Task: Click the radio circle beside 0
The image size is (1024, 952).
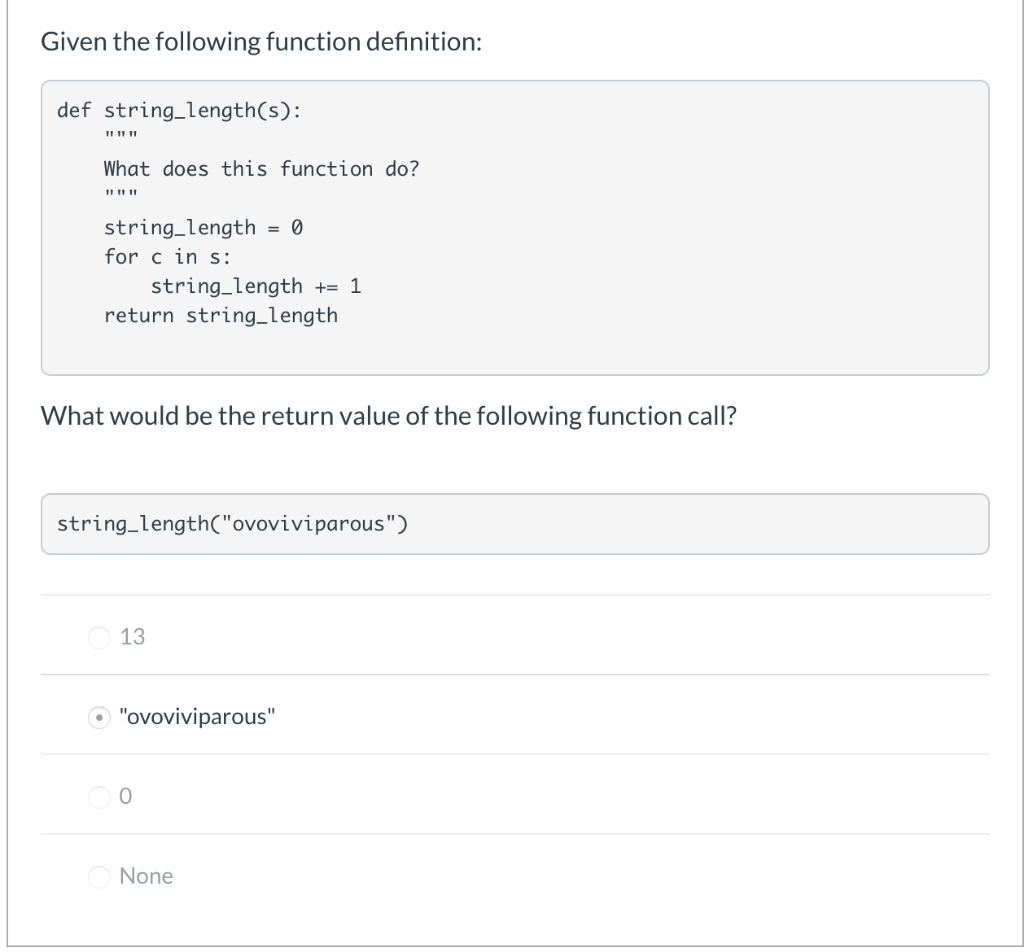Action: tap(100, 797)
